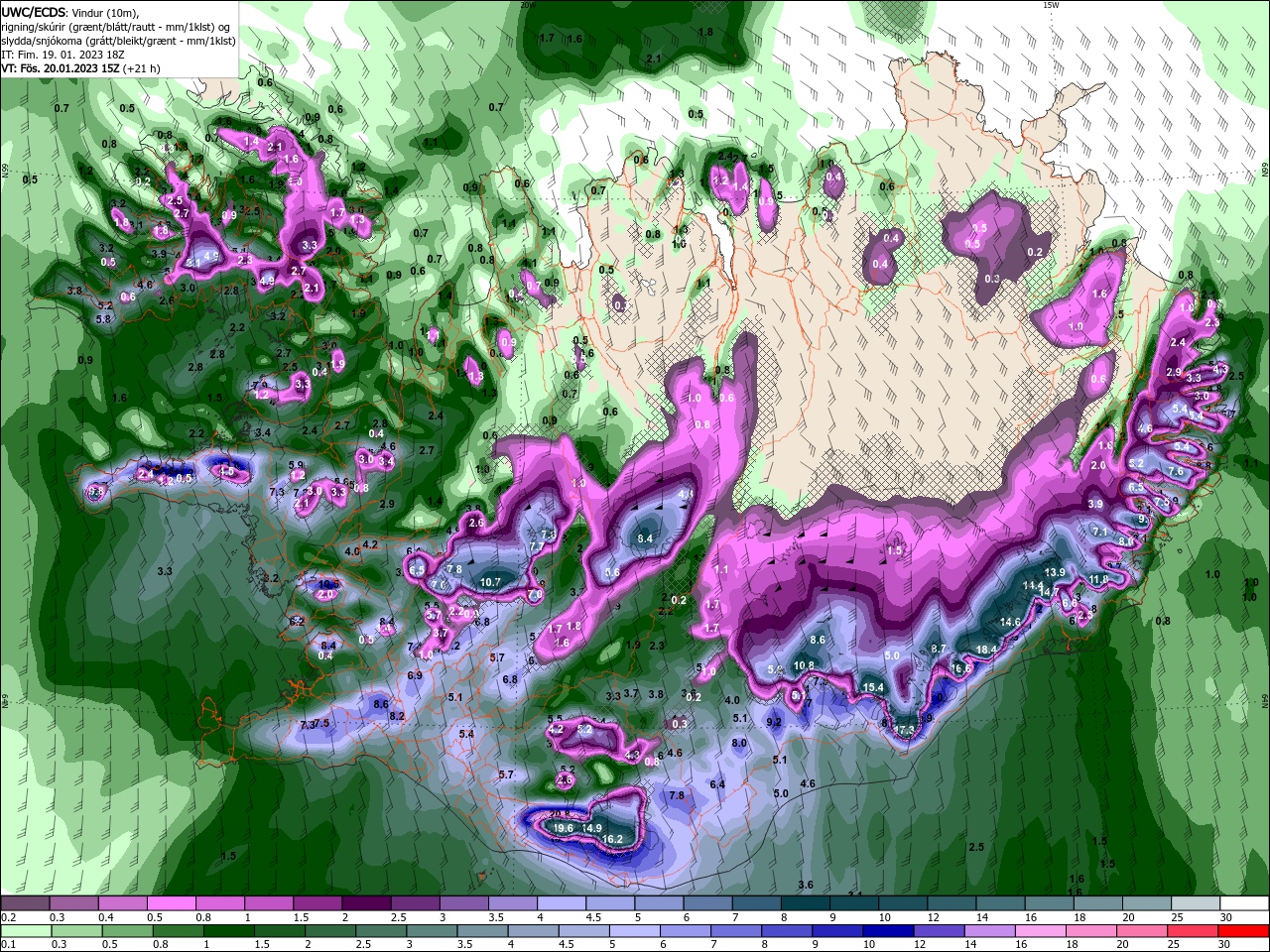Click the 15.4 map value
Screen dimensions: 1270x952
[873, 687]
